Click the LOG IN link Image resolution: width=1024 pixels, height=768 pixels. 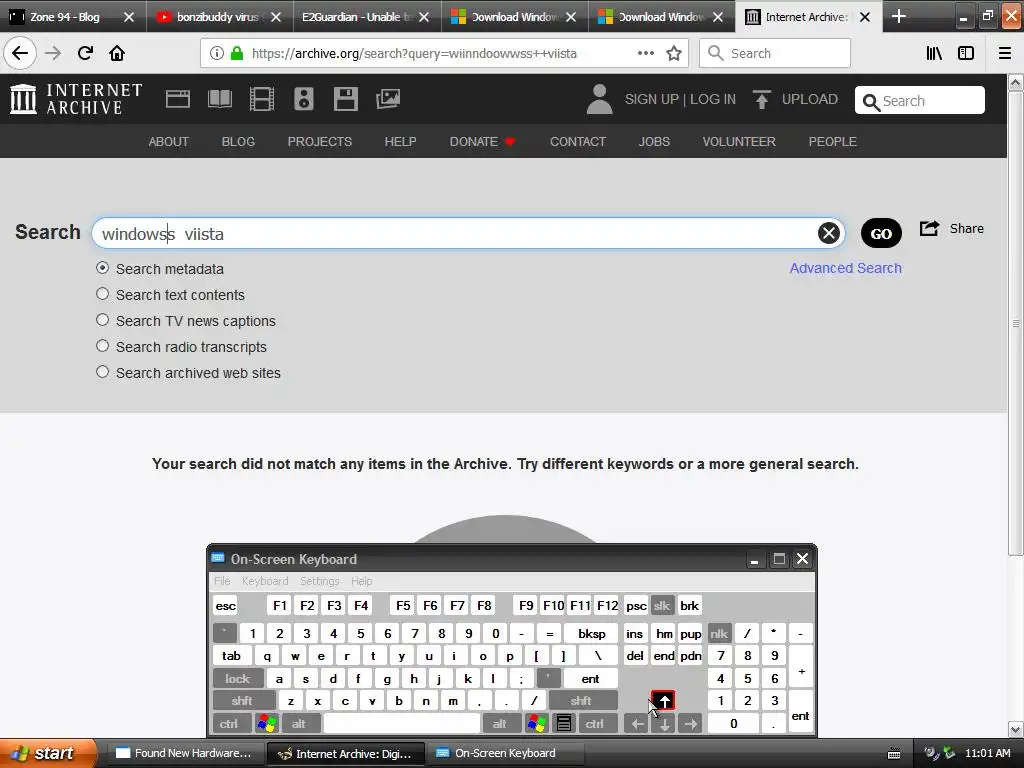coord(712,99)
